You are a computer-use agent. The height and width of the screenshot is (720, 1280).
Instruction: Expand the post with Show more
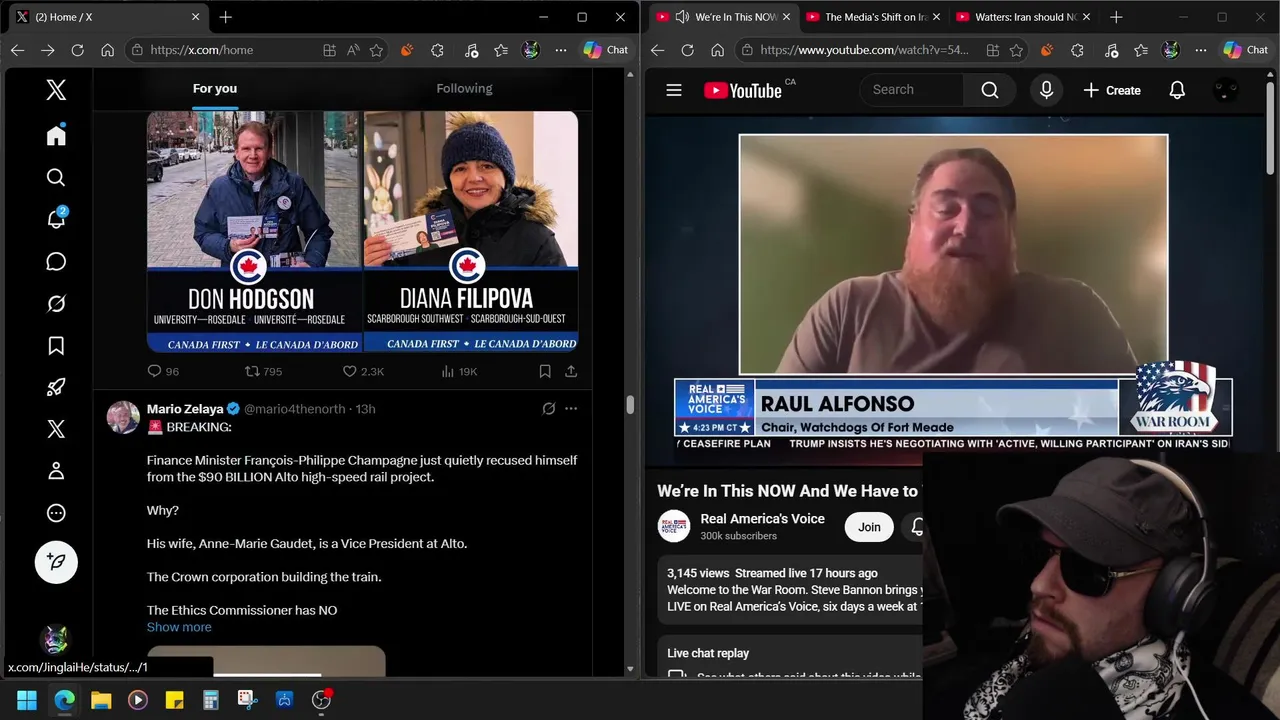pos(179,627)
